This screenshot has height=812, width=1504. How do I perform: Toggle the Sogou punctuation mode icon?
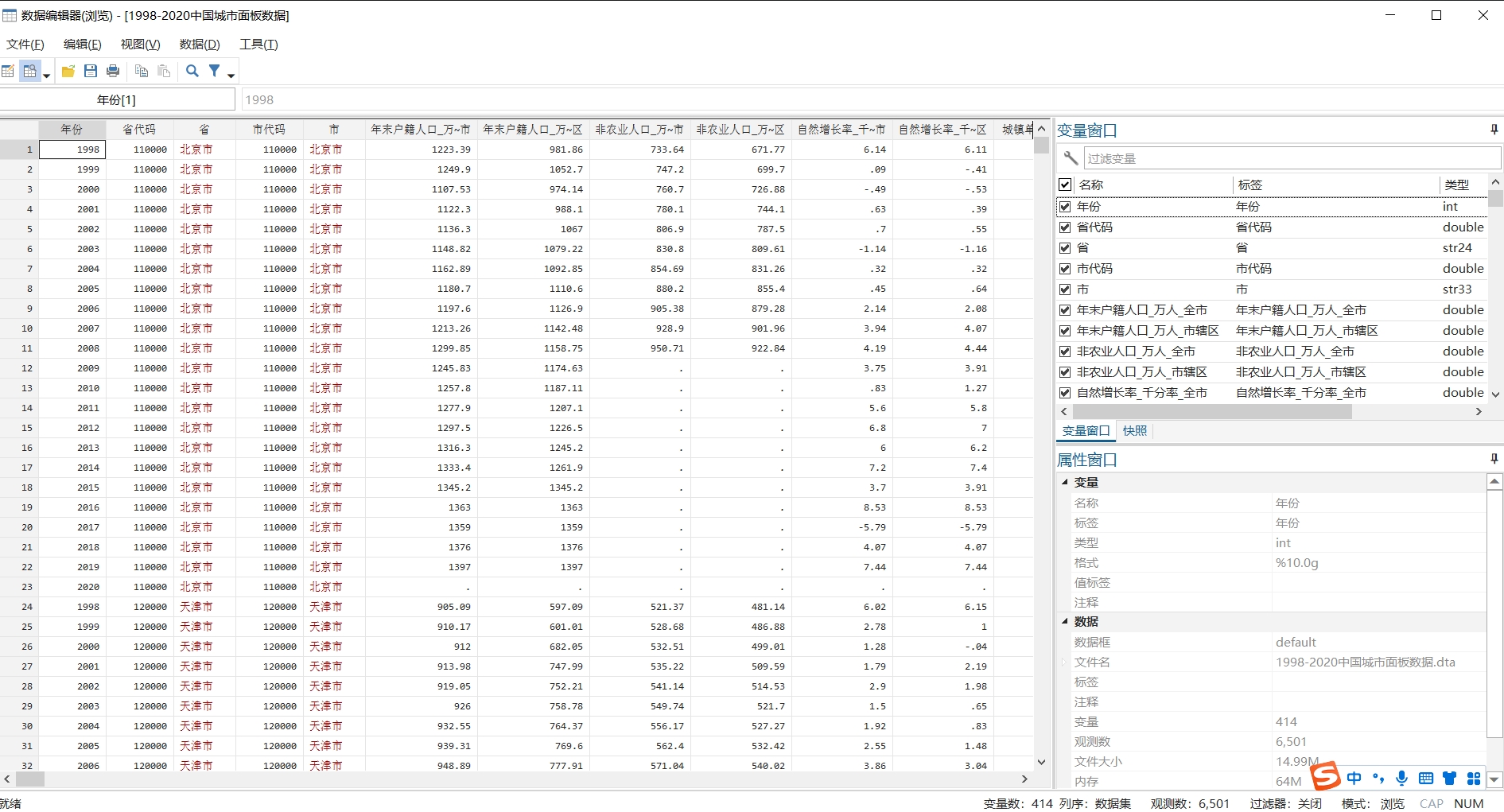click(x=1378, y=778)
